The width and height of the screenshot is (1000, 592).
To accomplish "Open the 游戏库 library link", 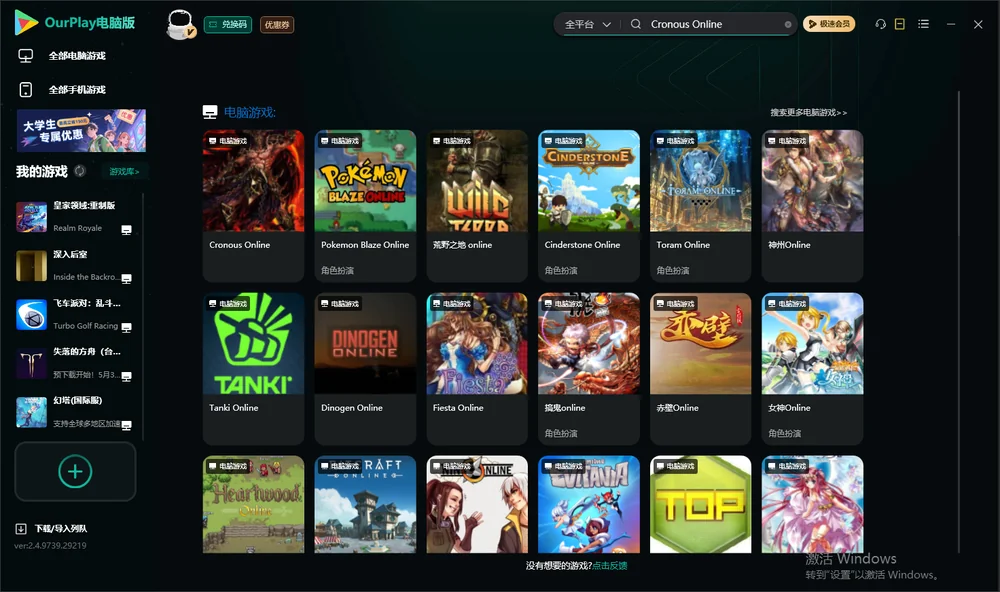I will pyautogui.click(x=124, y=171).
